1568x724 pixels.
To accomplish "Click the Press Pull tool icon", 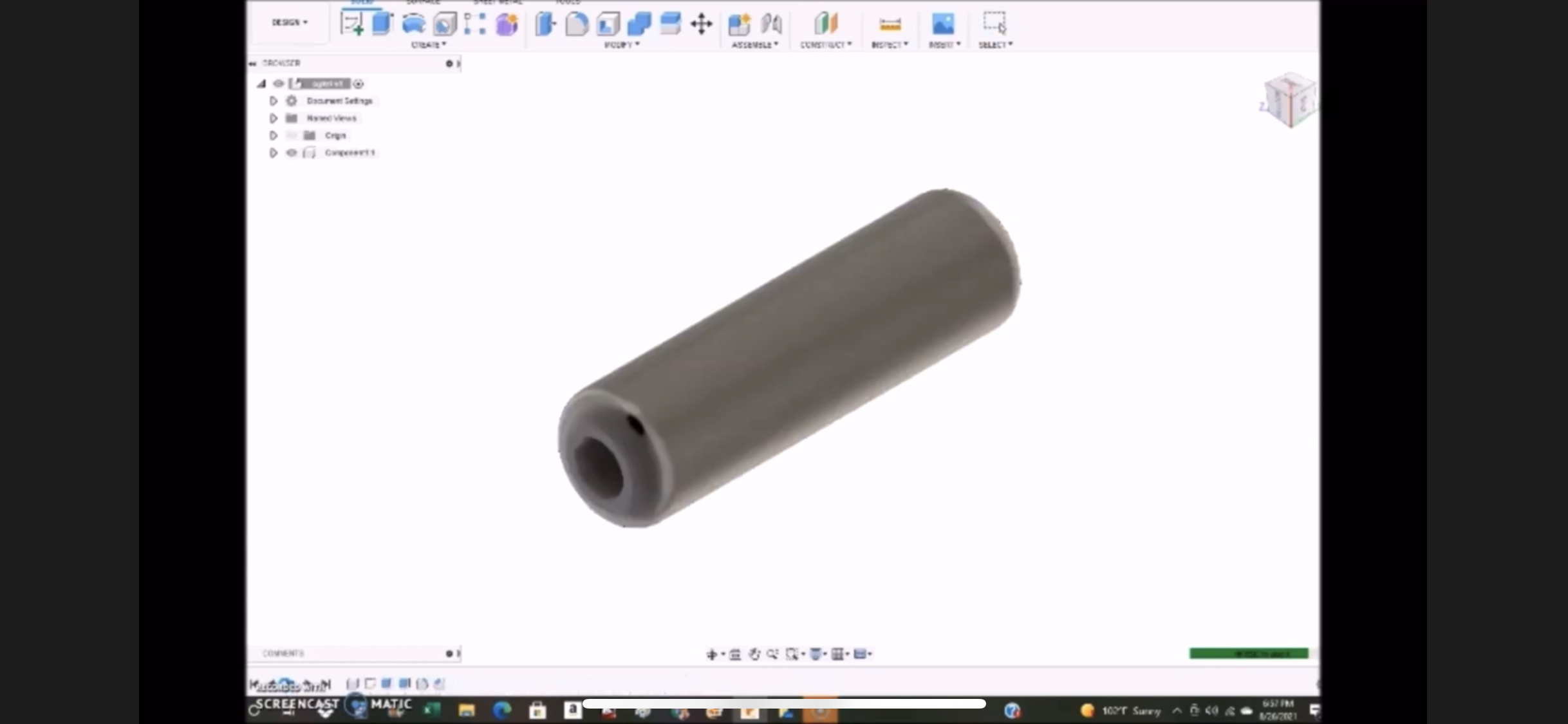I will (545, 24).
